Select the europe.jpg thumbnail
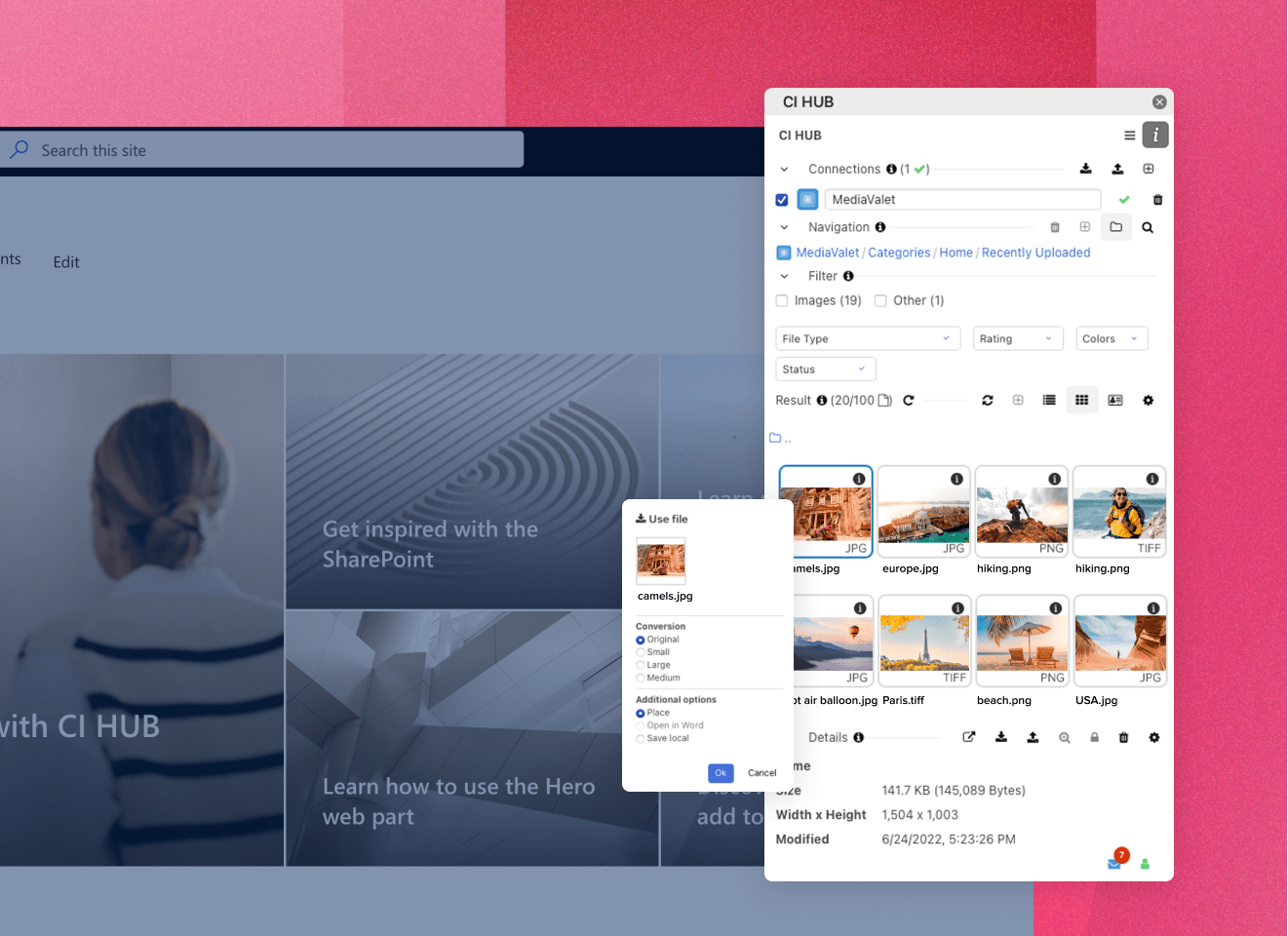 923,511
